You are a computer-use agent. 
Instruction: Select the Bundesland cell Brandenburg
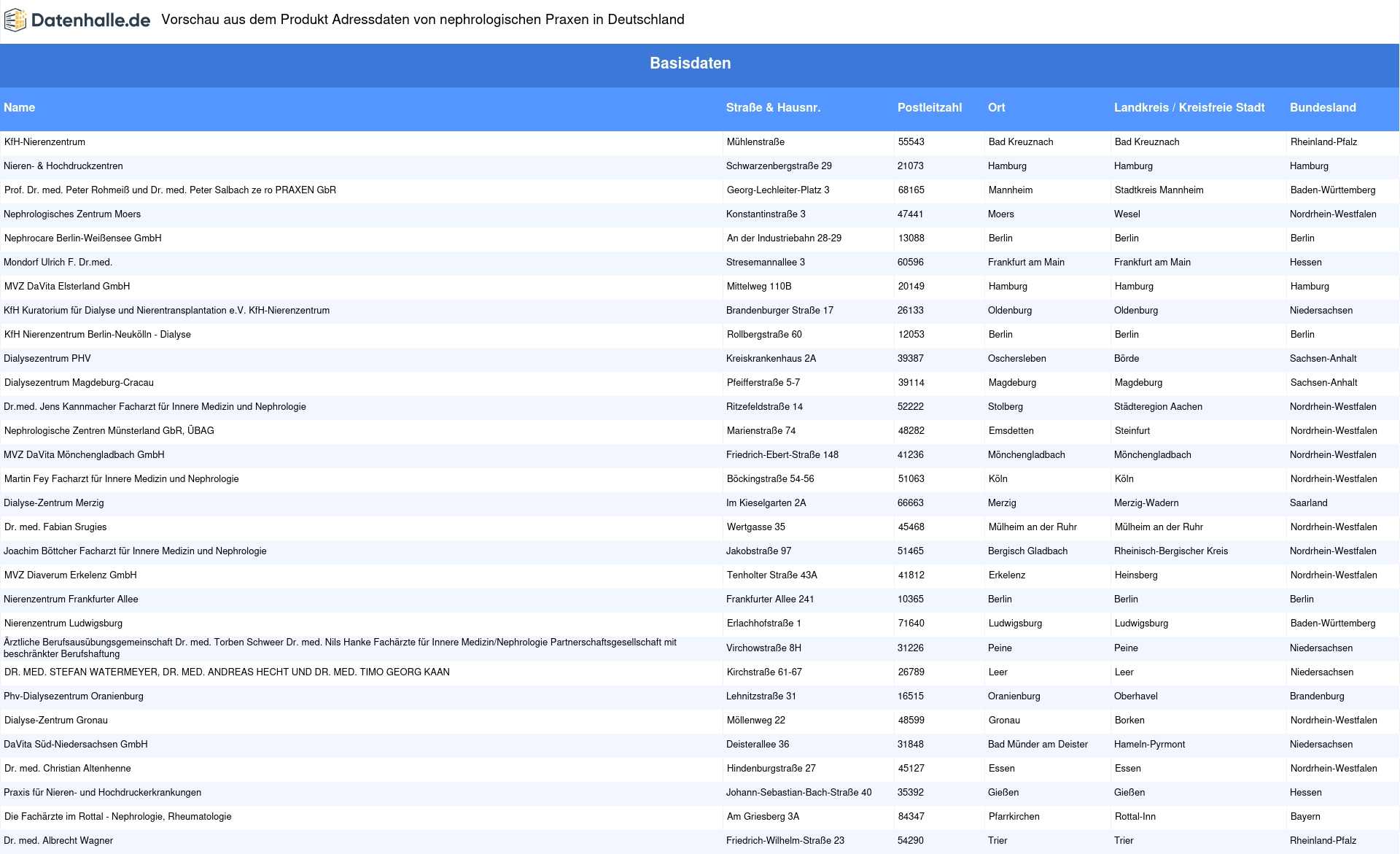(x=1317, y=696)
